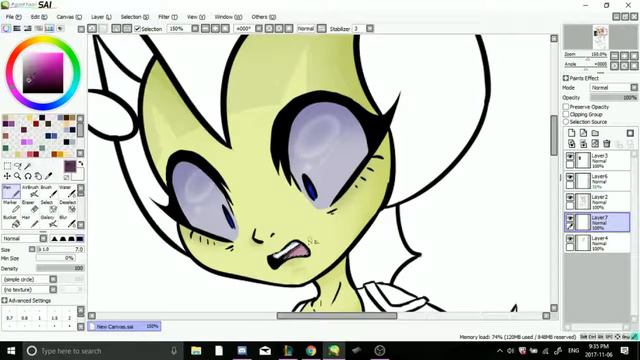Select the Blur tool
Viewport: 640px width, 360px height.
(67, 222)
